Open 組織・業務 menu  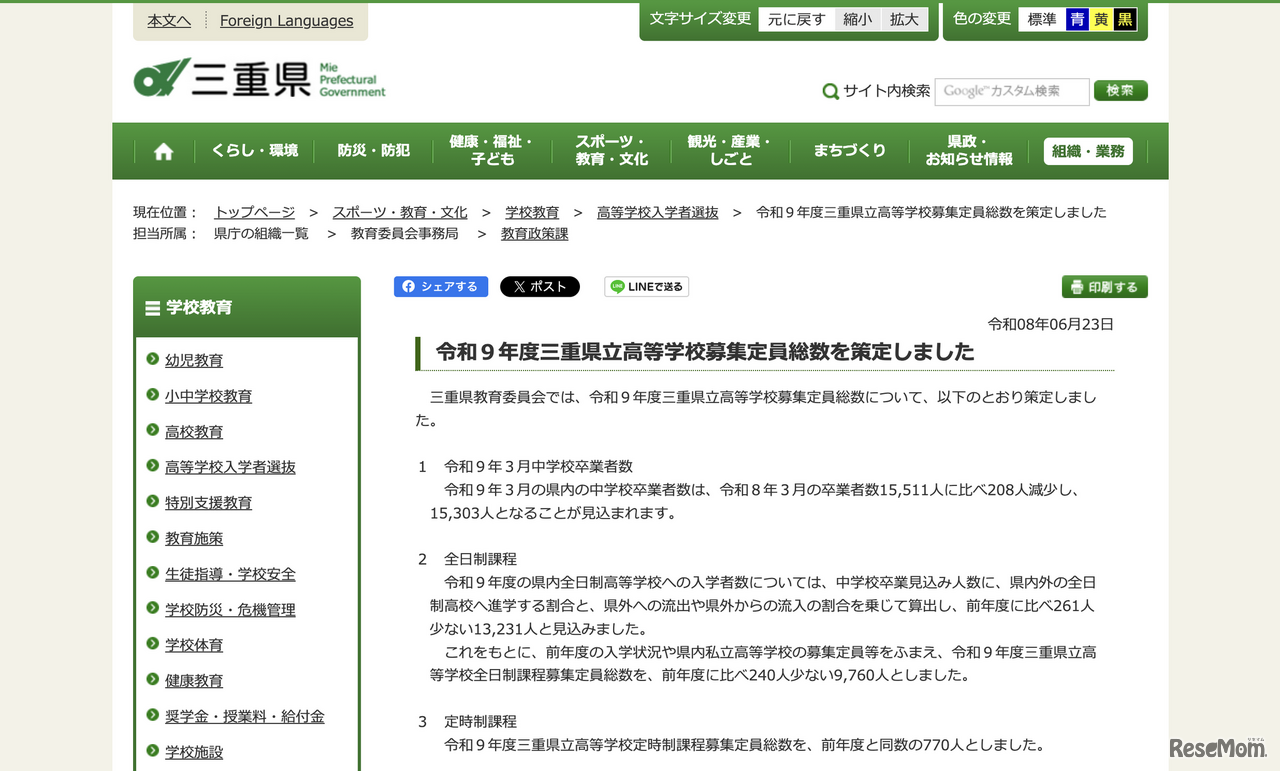click(x=1088, y=151)
